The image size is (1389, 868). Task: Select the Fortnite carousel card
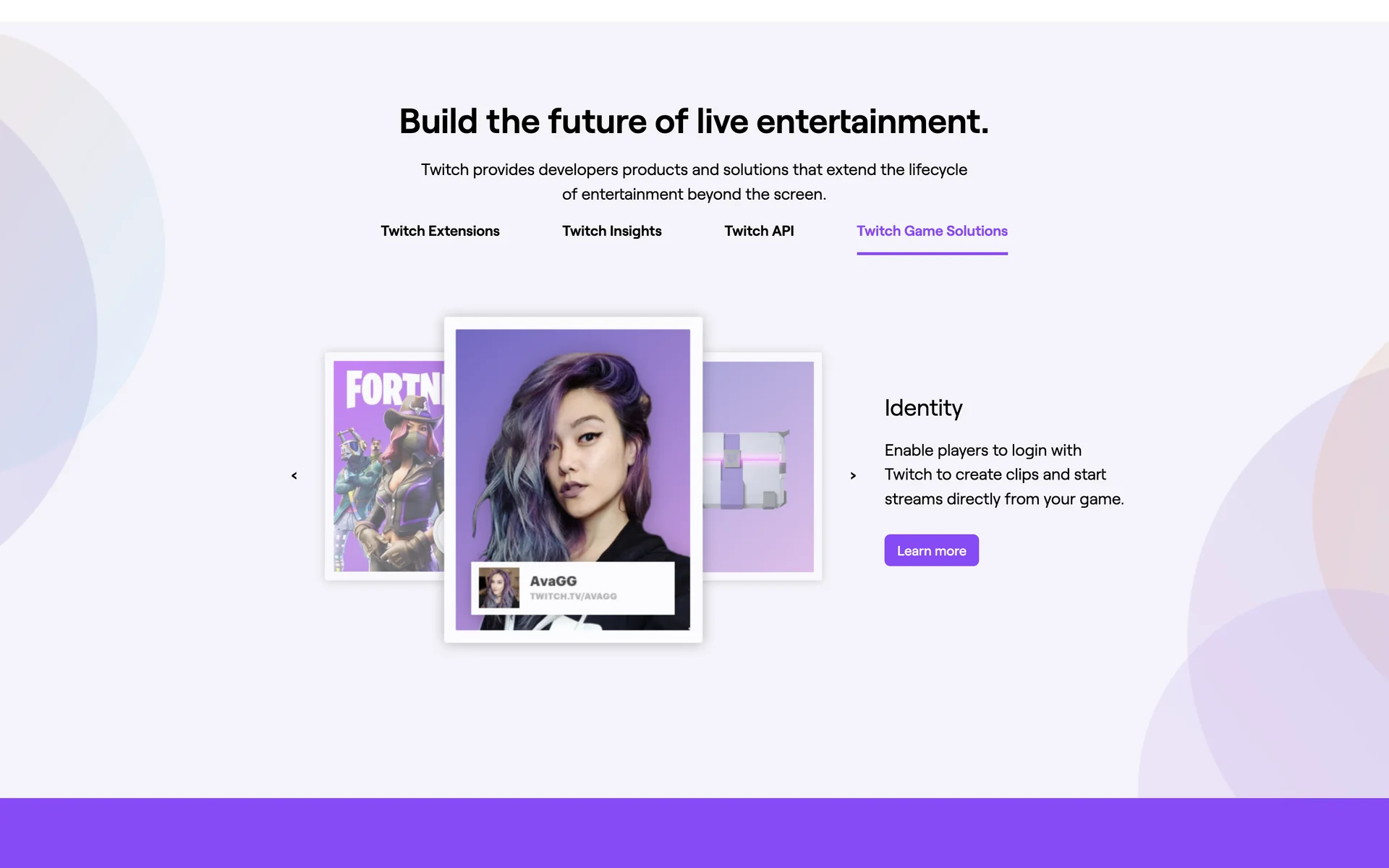click(385, 466)
